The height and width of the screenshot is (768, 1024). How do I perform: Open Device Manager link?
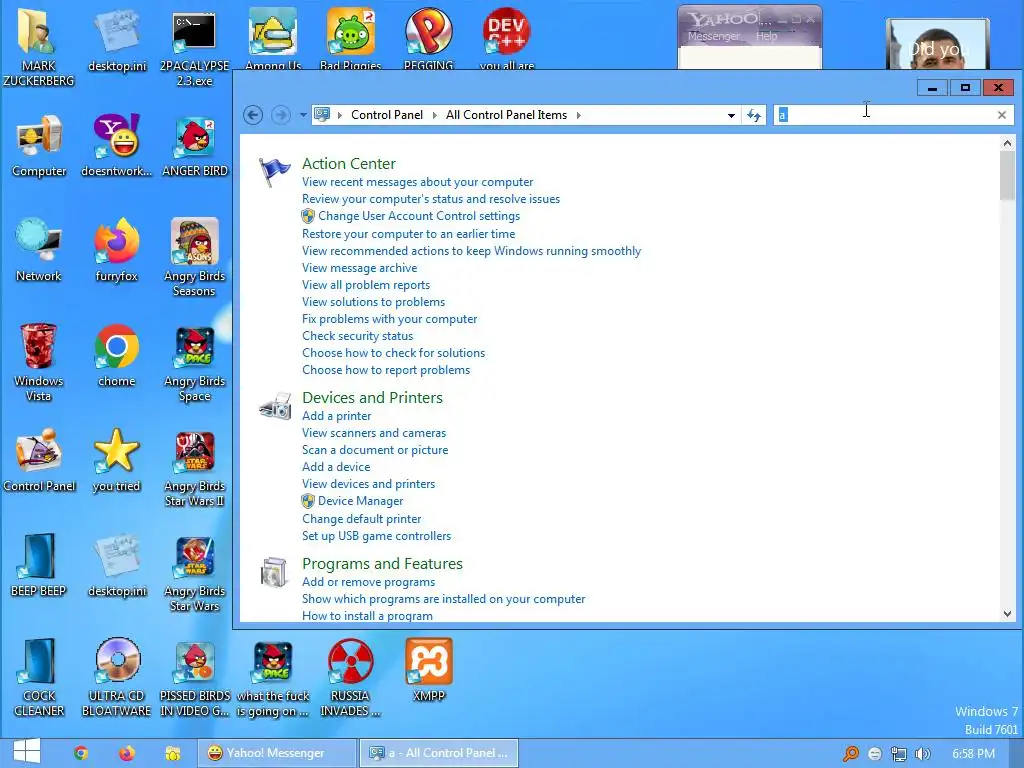tap(360, 501)
